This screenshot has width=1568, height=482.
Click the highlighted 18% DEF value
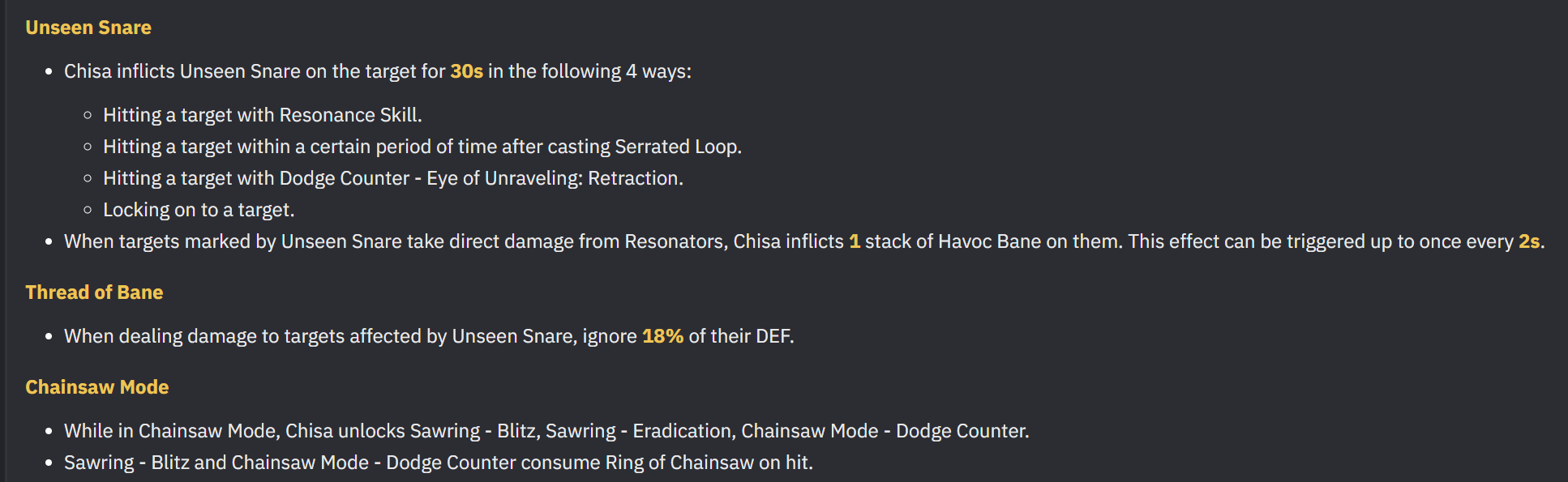(x=662, y=336)
